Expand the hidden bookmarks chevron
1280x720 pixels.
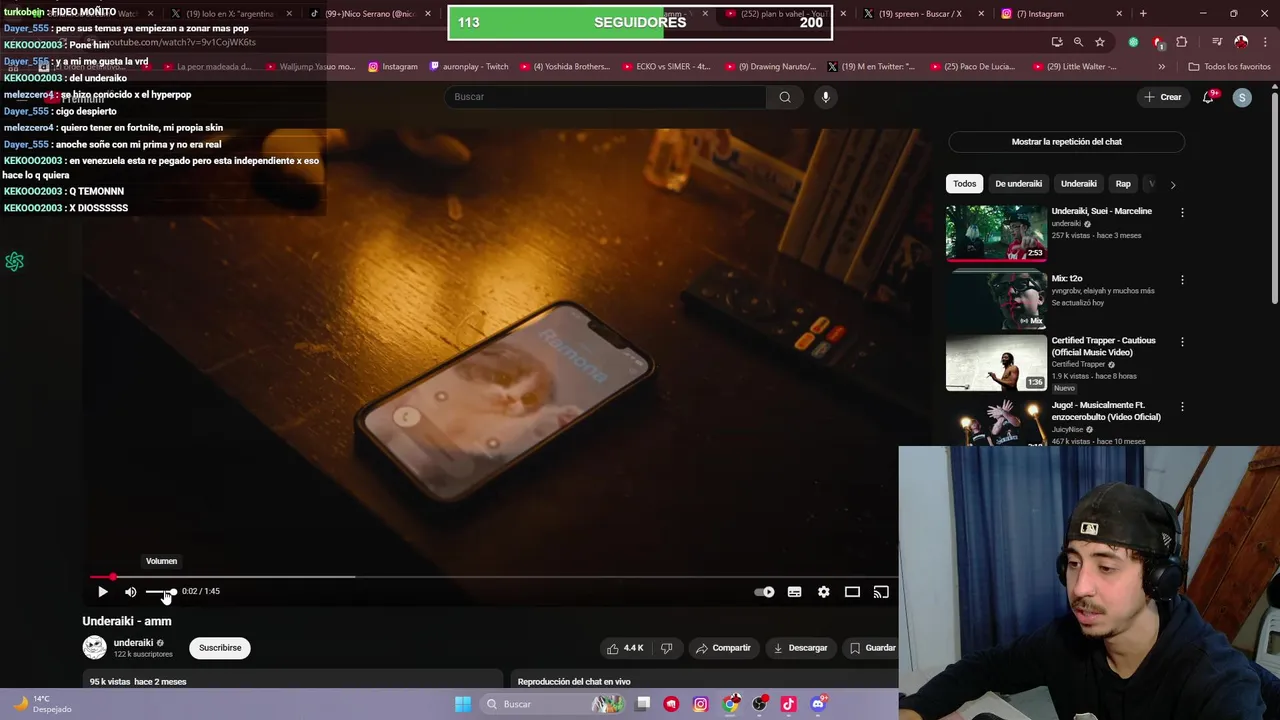pos(1161,67)
